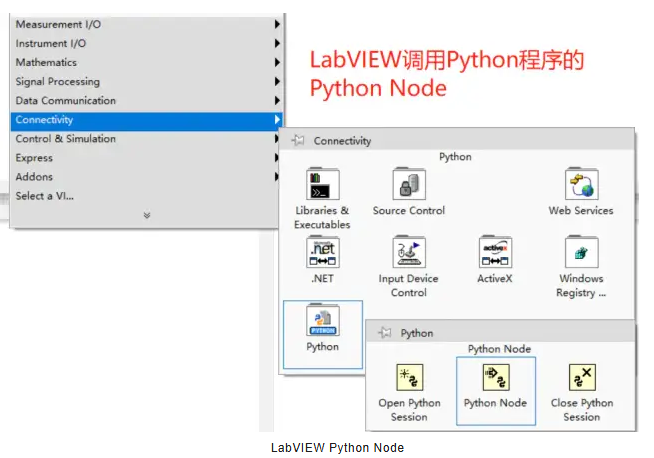
Task: Click the .NET palette icon
Action: (x=322, y=254)
